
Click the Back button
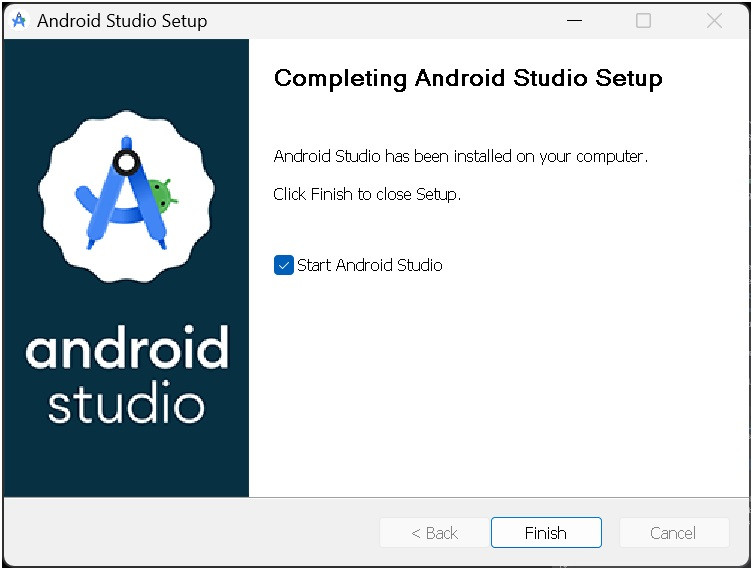[435, 533]
